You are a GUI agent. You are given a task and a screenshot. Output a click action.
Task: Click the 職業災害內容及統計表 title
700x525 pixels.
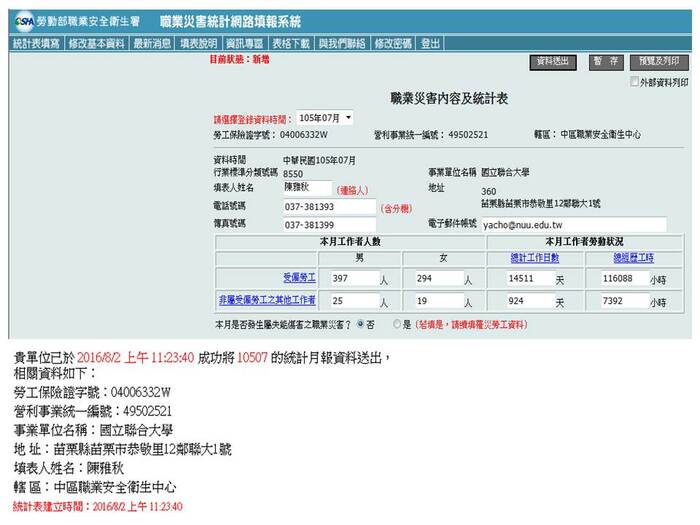coord(449,99)
